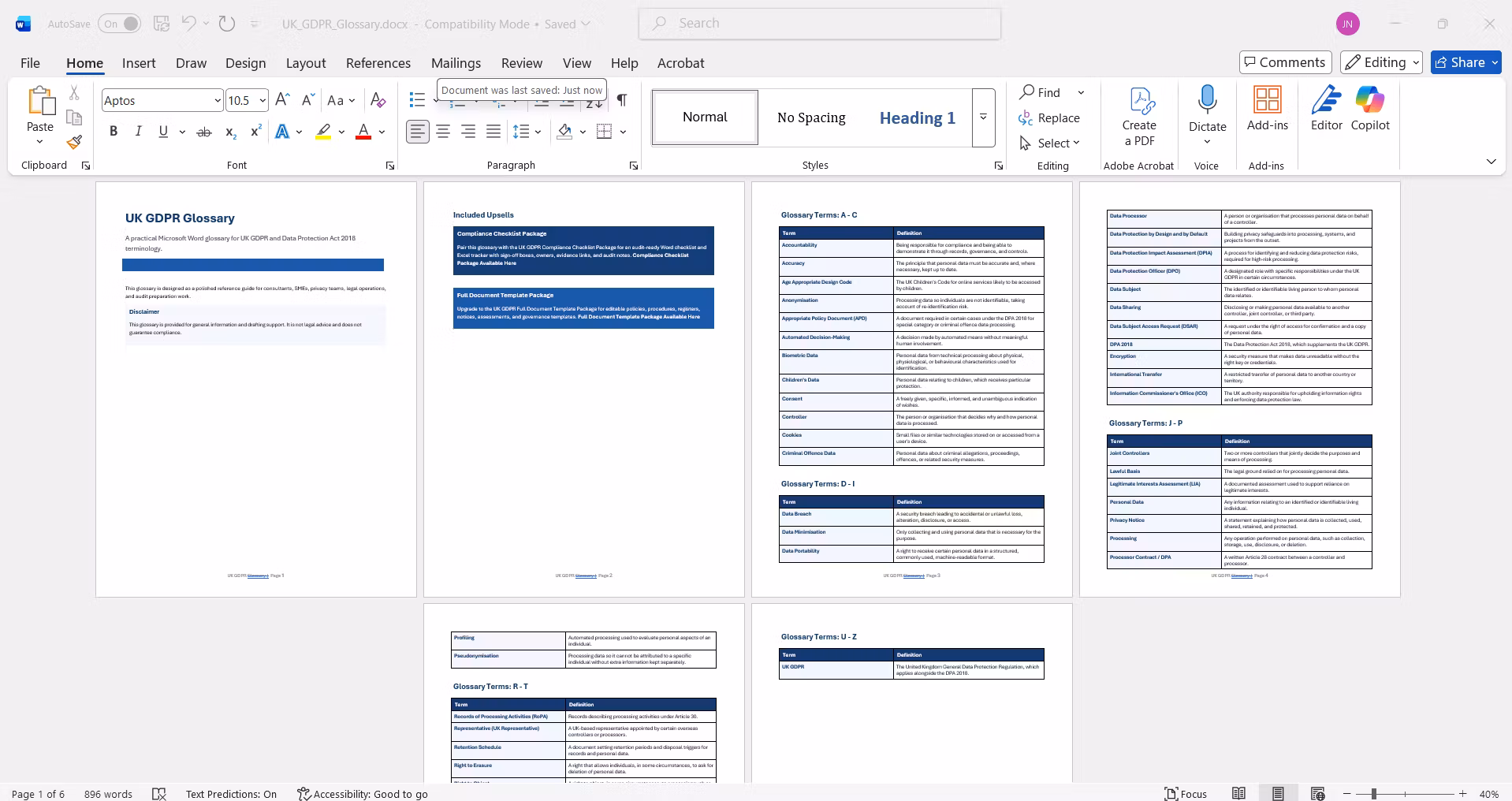
Task: Apply the Heading 1 style
Action: pos(918,117)
